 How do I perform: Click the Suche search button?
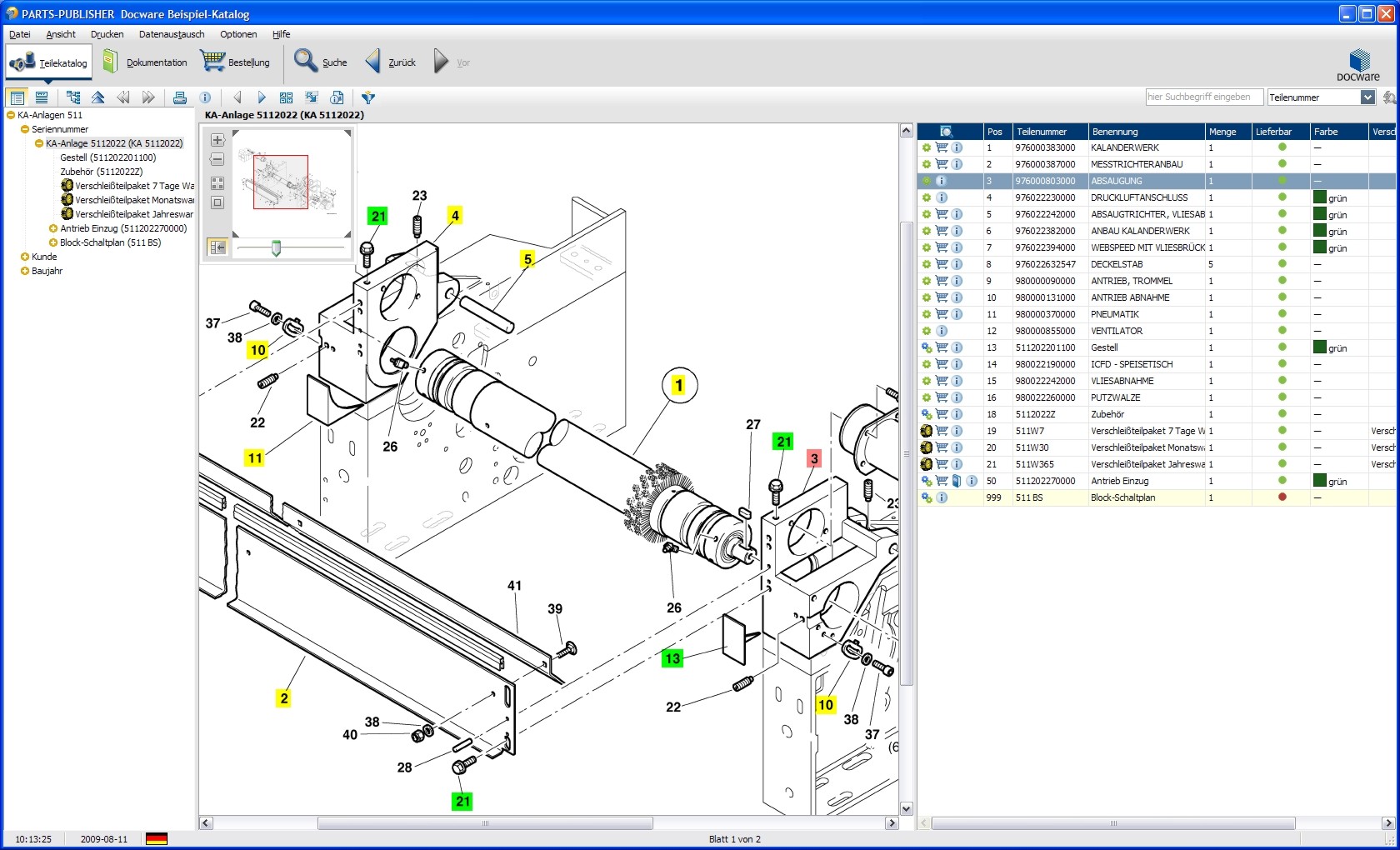pos(321,62)
